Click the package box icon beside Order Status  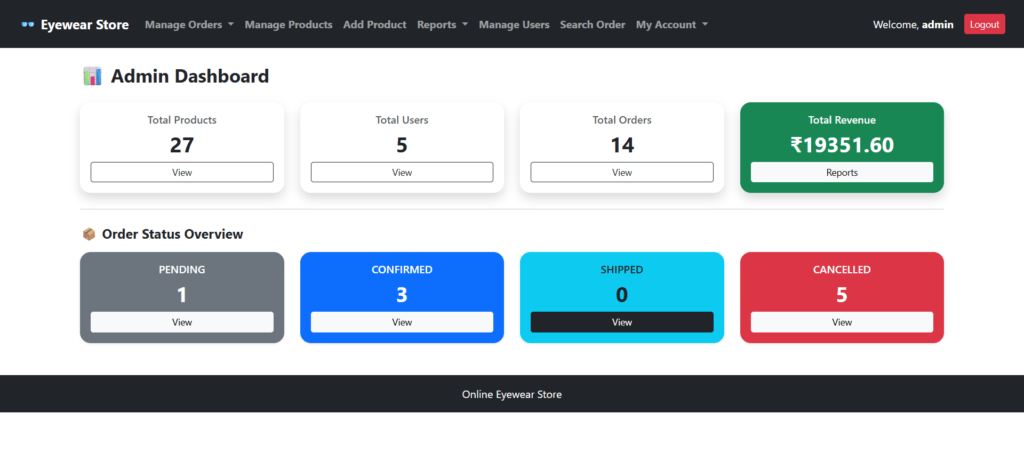tap(89, 234)
